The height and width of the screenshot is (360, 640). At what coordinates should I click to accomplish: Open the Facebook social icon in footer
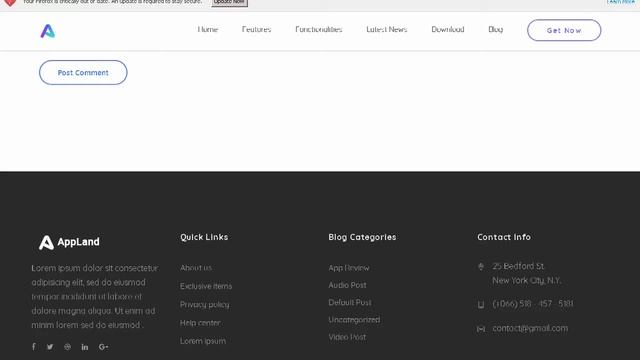(34, 347)
